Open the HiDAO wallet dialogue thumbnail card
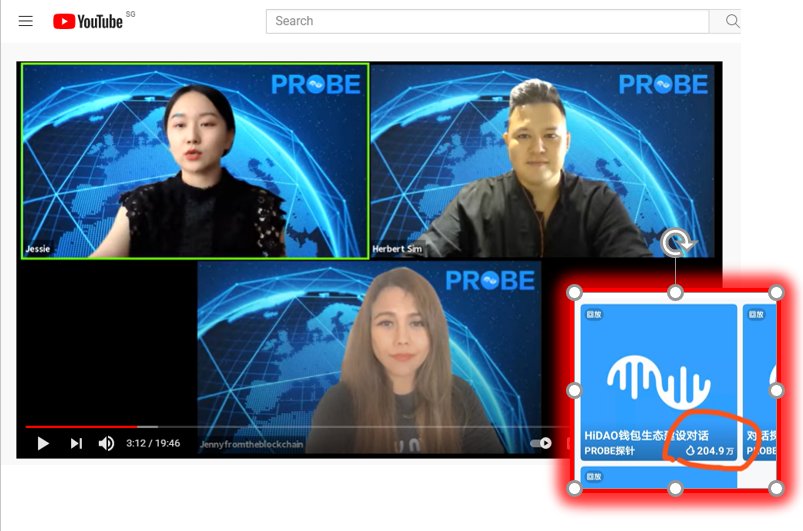 (x=659, y=382)
